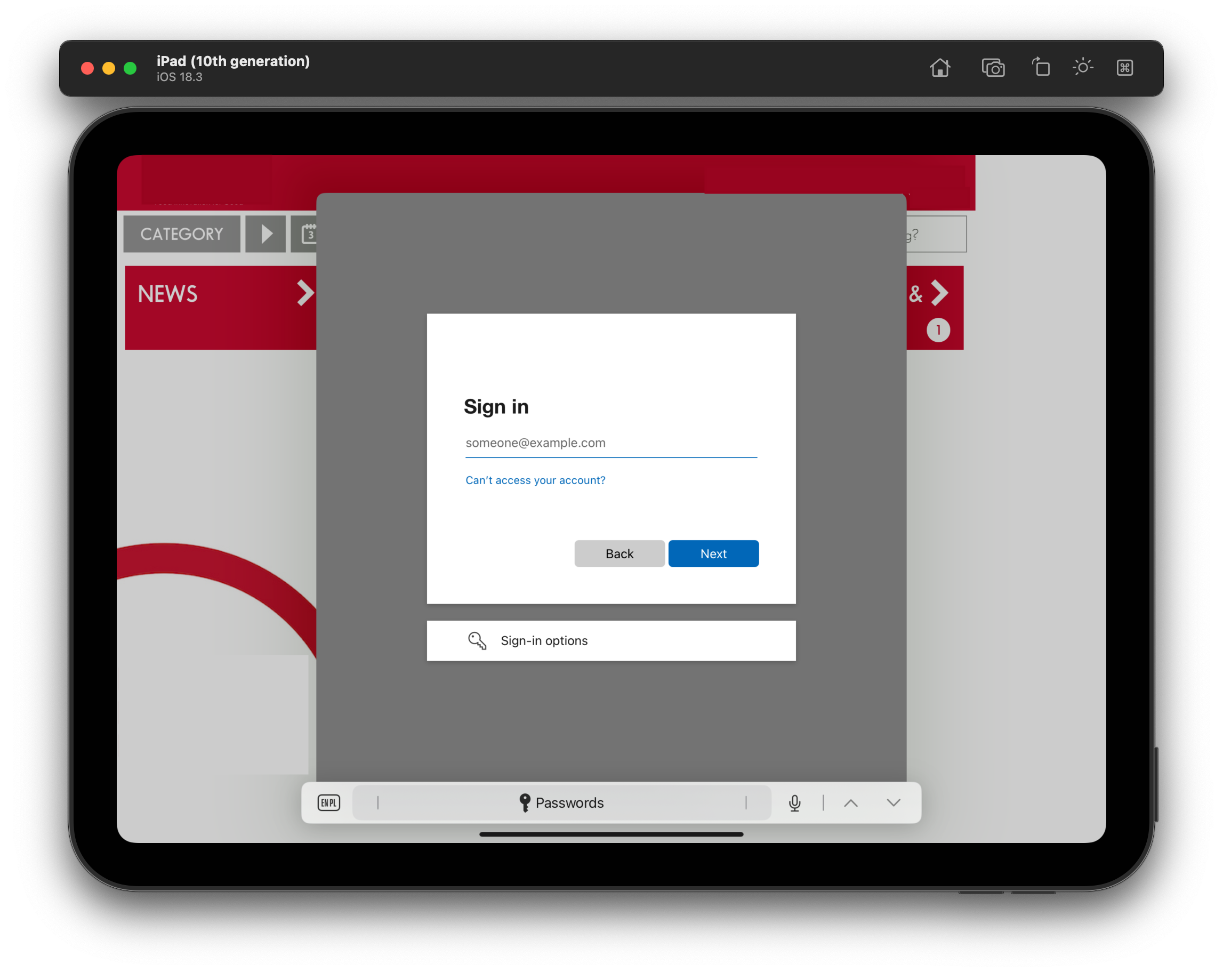Toggle keyboard language with the EN PL switch
1223x980 pixels.
click(x=328, y=802)
